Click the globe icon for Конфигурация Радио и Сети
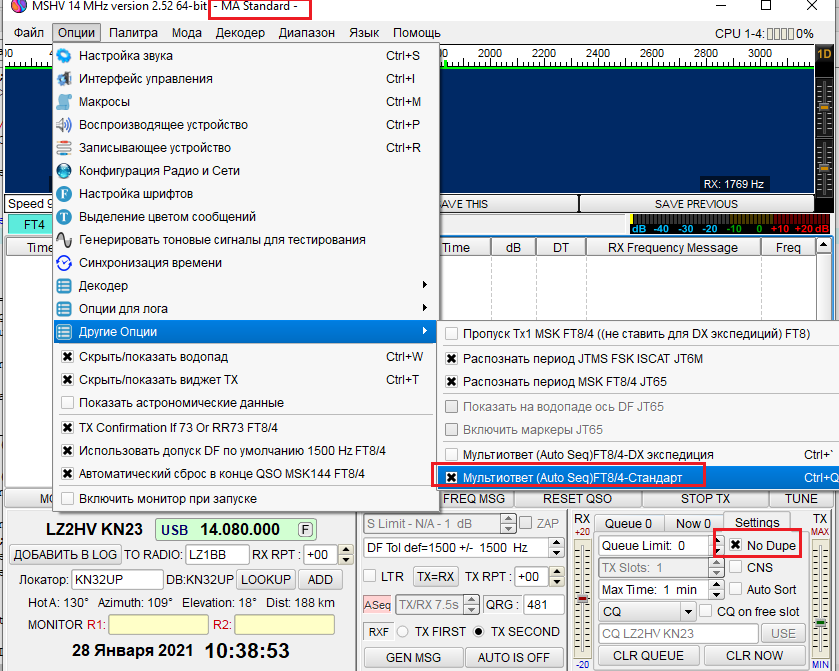 point(64,171)
